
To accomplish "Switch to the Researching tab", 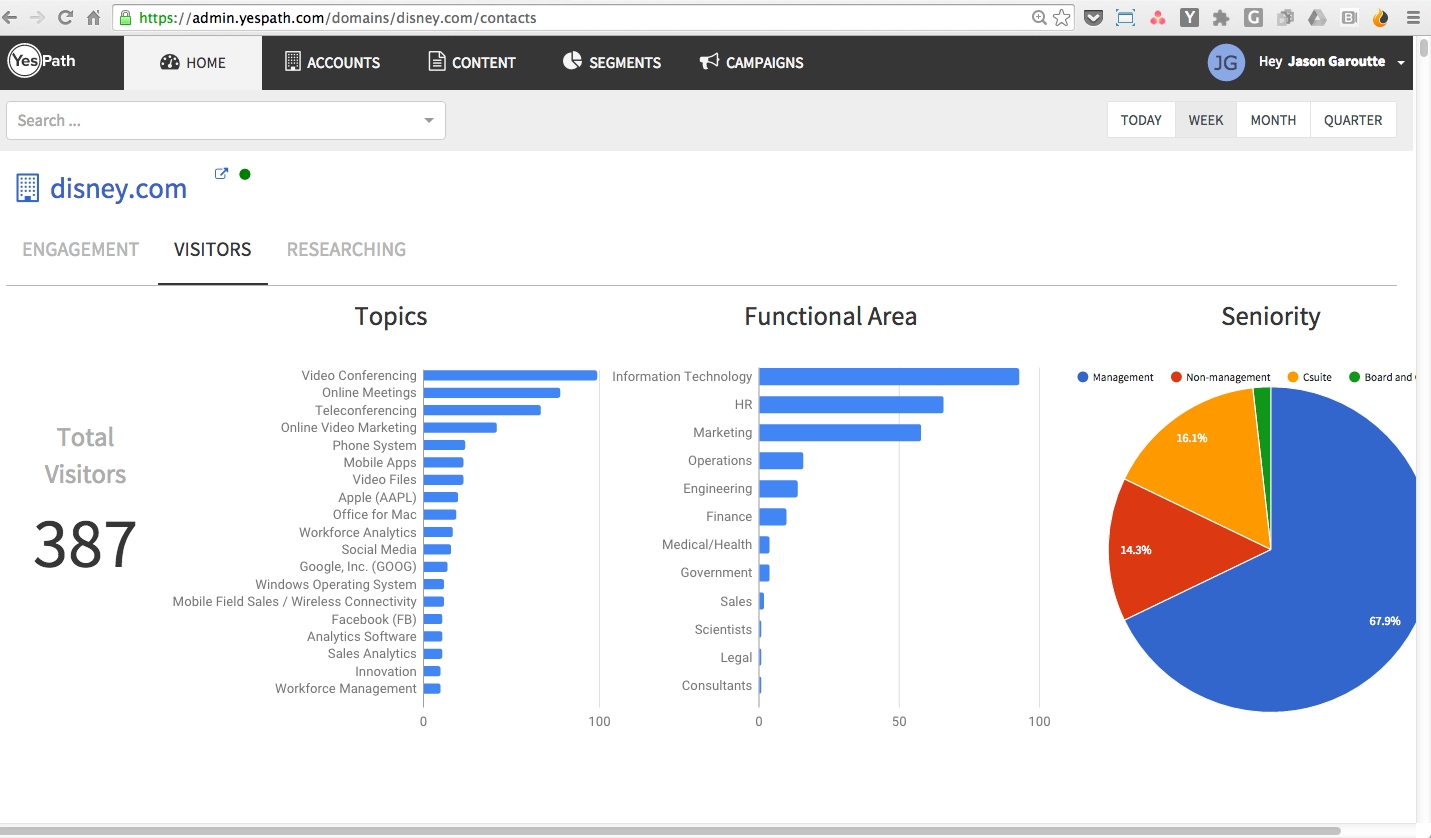I will [x=346, y=249].
